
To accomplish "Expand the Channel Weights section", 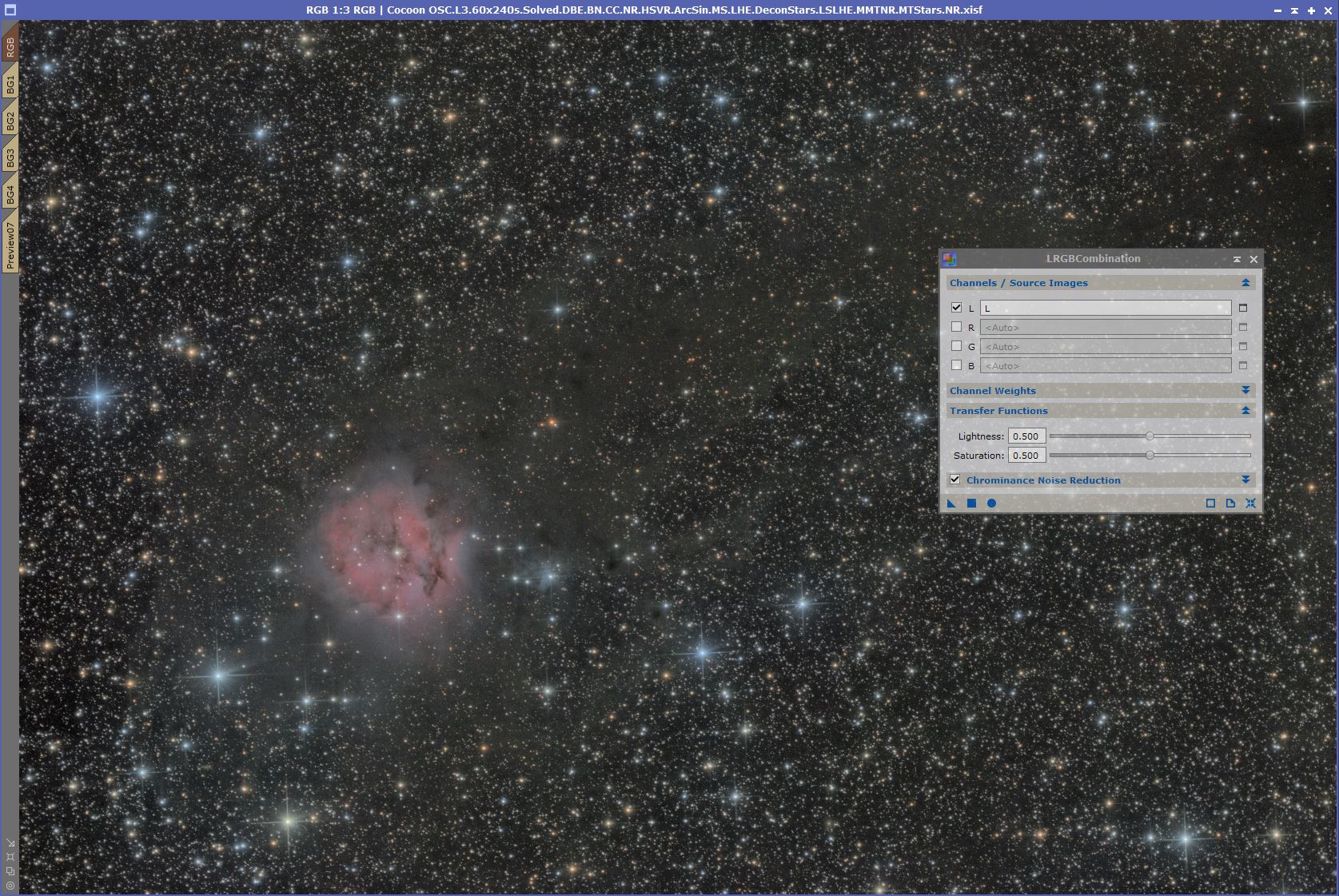I will pos(1245,391).
